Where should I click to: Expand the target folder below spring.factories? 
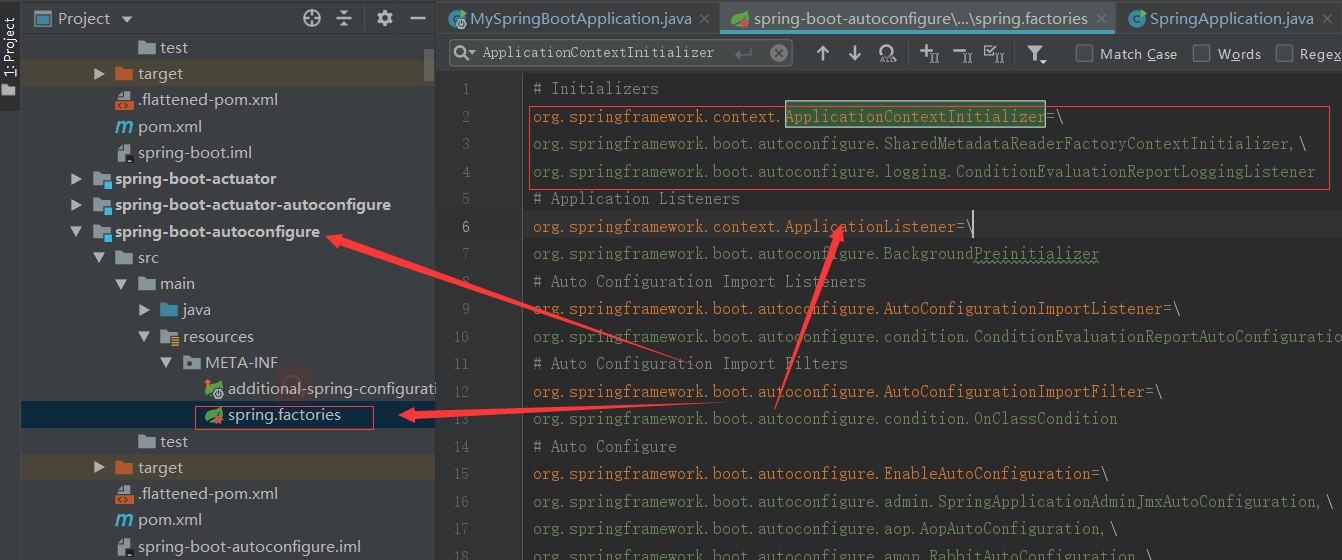(x=99, y=467)
